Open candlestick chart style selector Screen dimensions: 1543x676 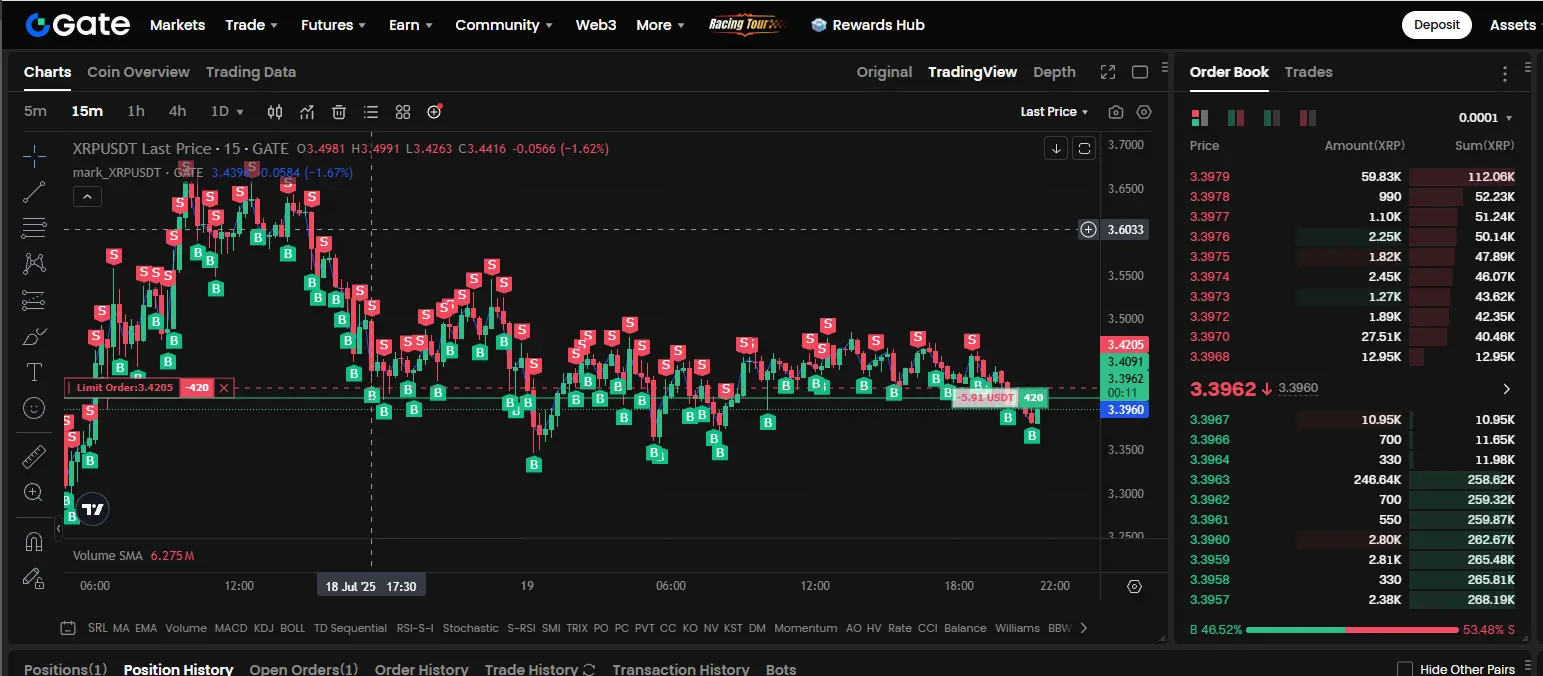click(275, 112)
